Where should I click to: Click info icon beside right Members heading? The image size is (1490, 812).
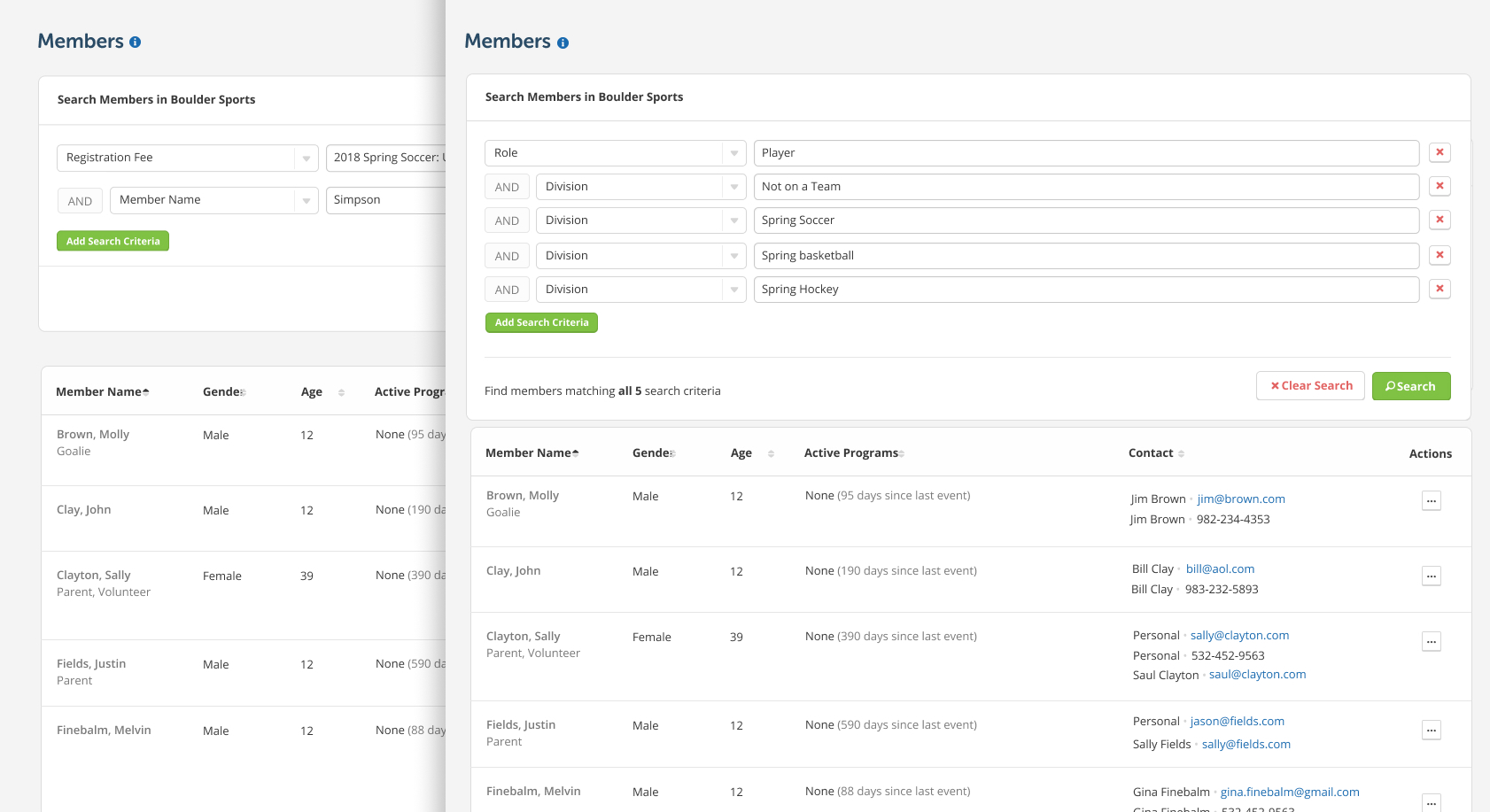pos(563,43)
